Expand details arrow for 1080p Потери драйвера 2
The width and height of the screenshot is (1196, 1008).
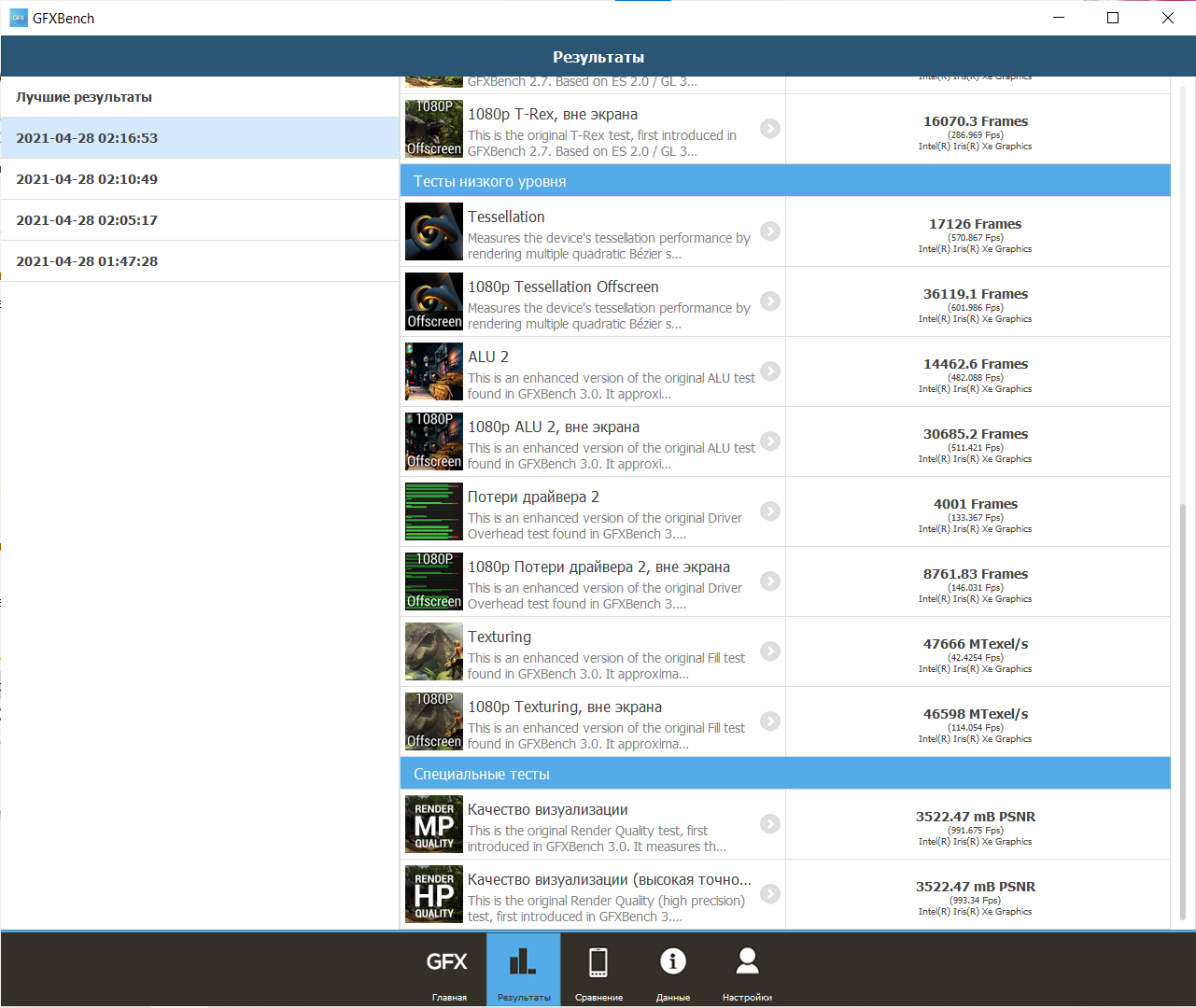(770, 581)
